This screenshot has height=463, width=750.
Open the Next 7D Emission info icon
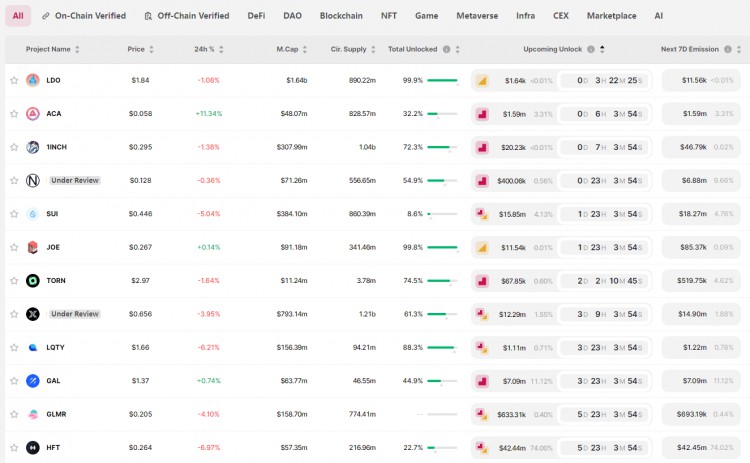pyautogui.click(x=728, y=49)
